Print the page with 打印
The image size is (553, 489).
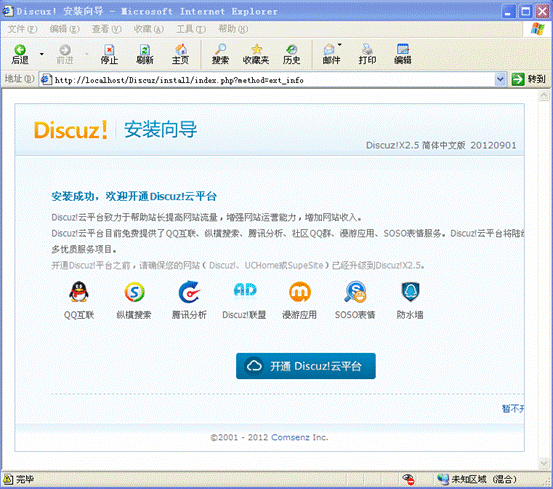(x=367, y=55)
